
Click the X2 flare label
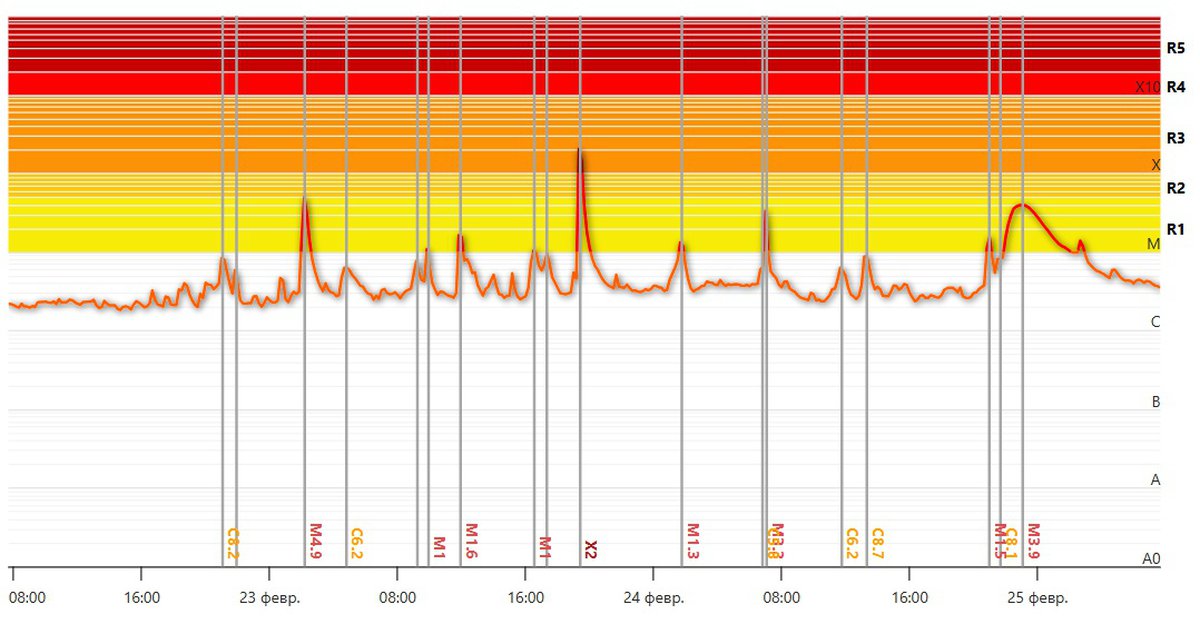(x=591, y=549)
